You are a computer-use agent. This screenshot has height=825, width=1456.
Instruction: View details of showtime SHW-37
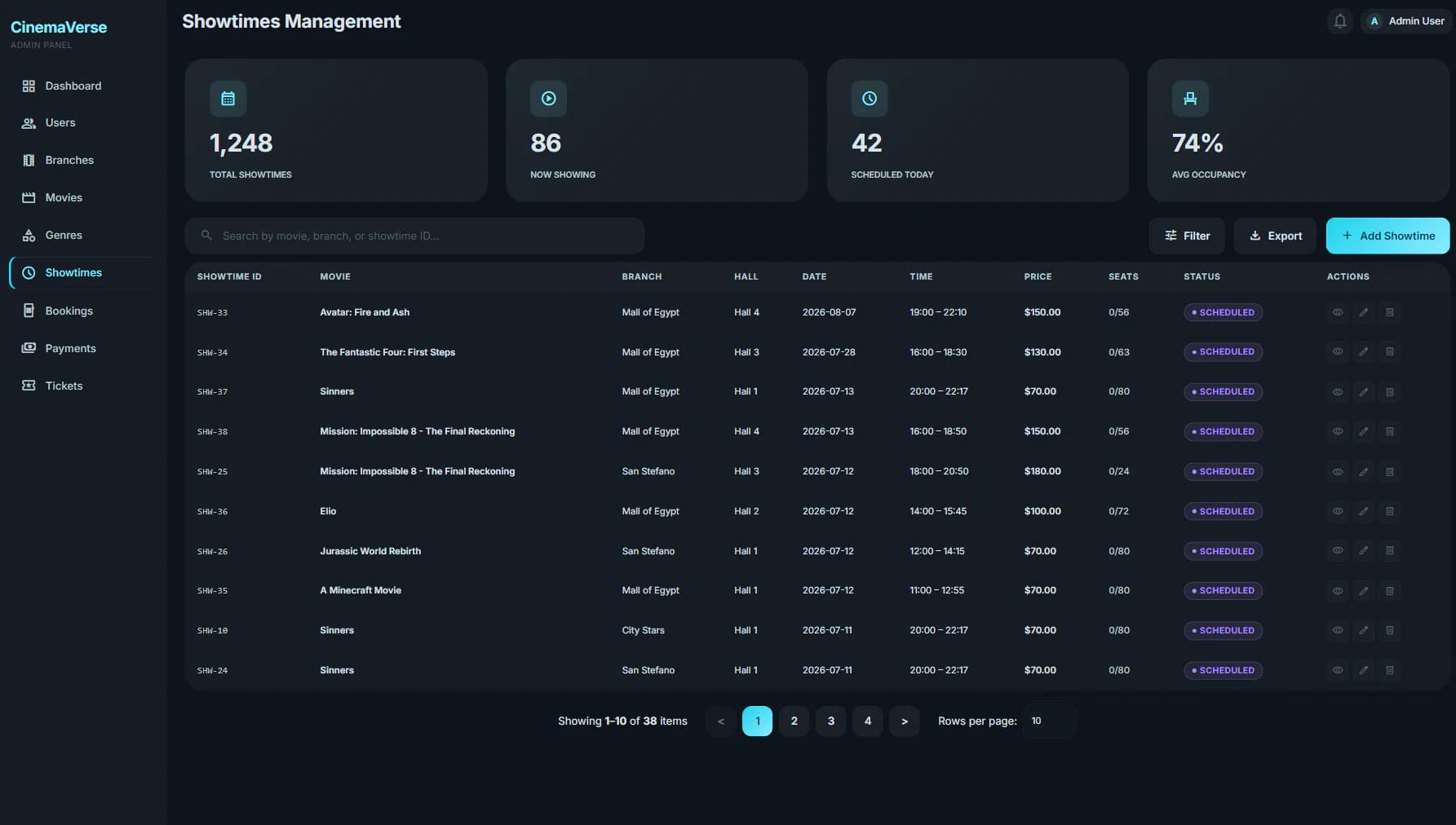point(1338,392)
